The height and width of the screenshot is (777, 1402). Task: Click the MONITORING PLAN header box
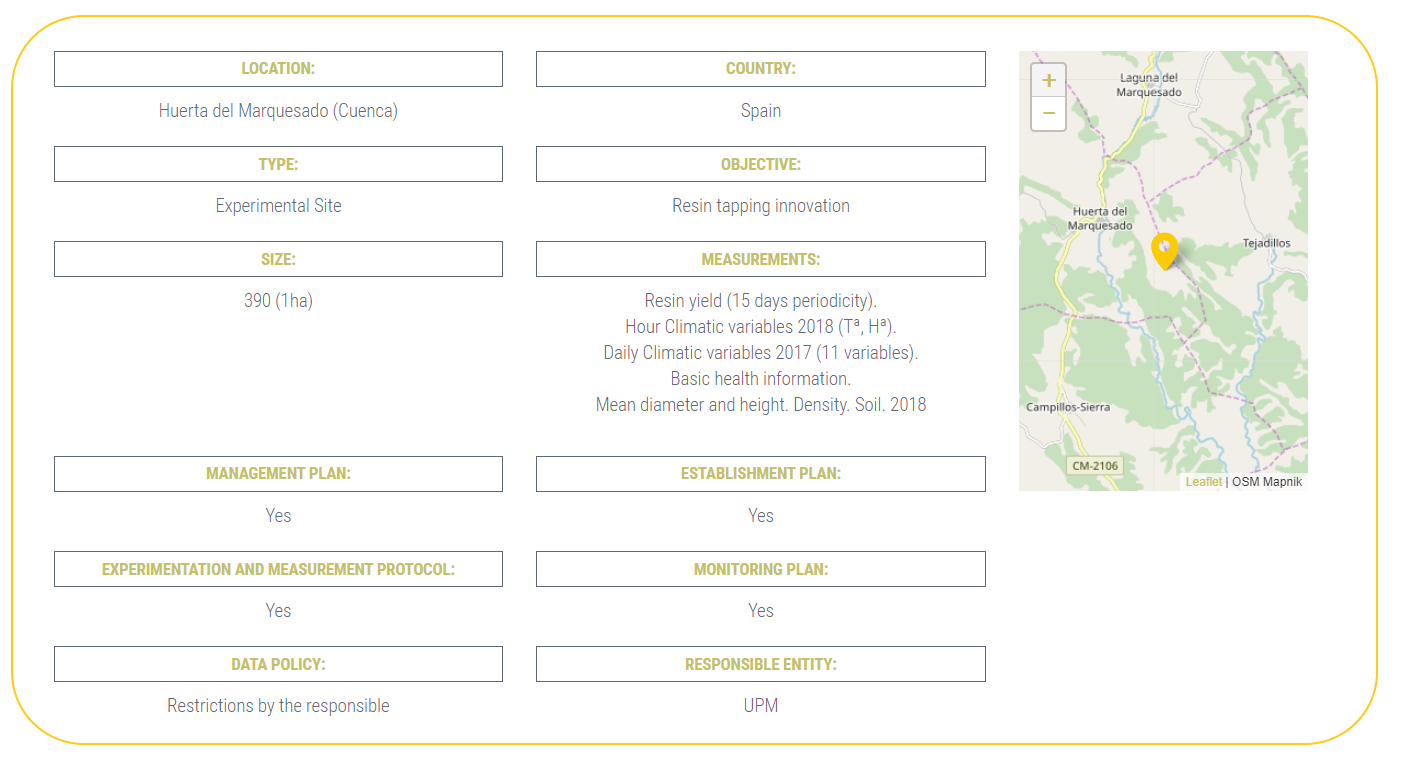tap(761, 569)
